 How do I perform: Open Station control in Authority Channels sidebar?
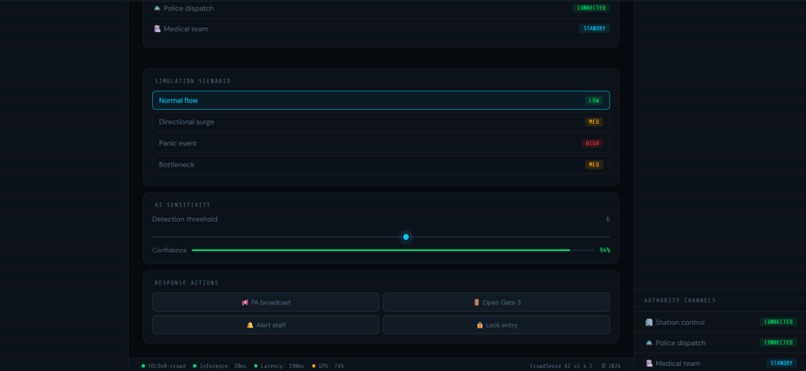pyautogui.click(x=721, y=322)
